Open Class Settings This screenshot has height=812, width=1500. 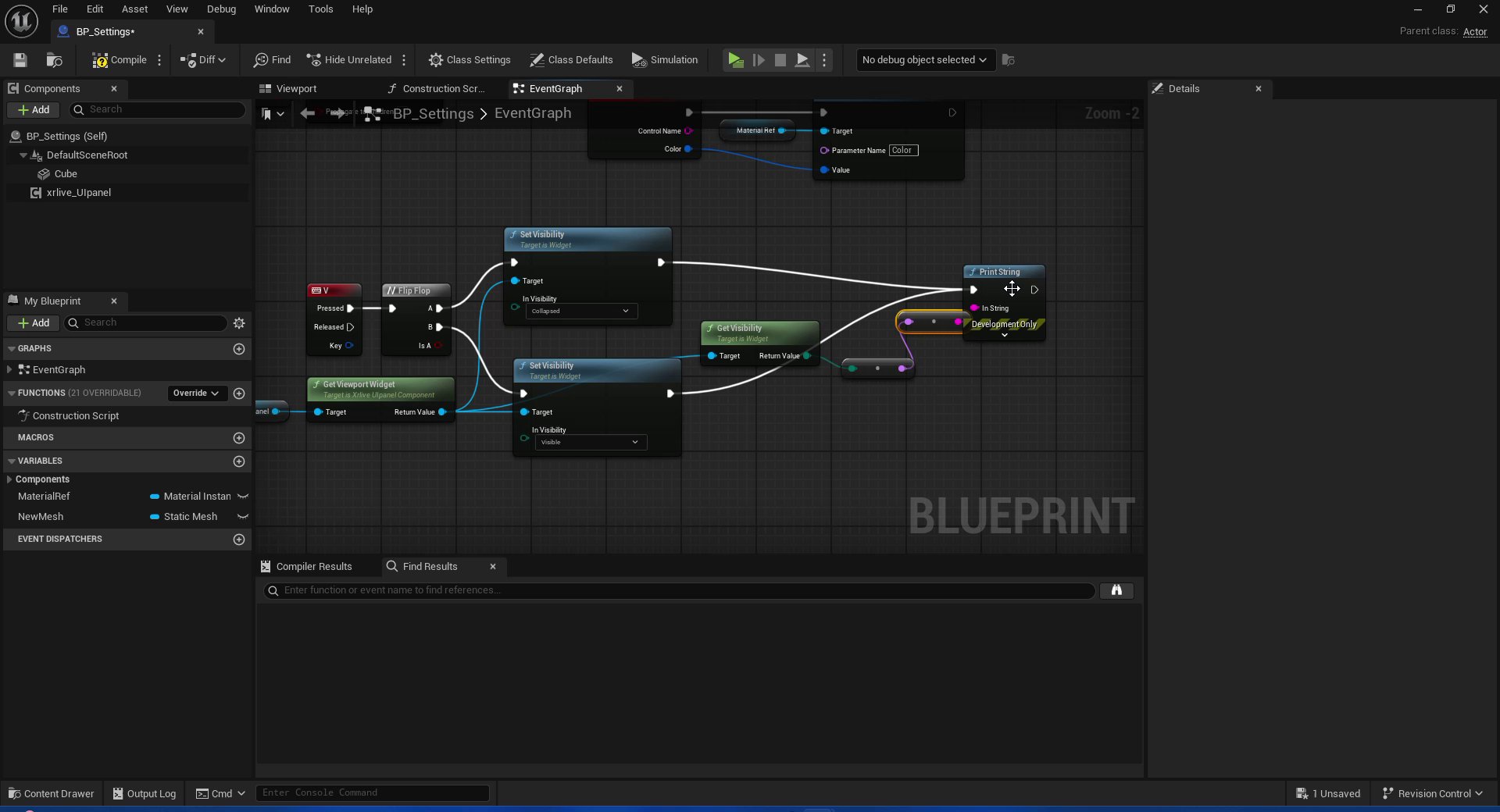click(x=470, y=60)
